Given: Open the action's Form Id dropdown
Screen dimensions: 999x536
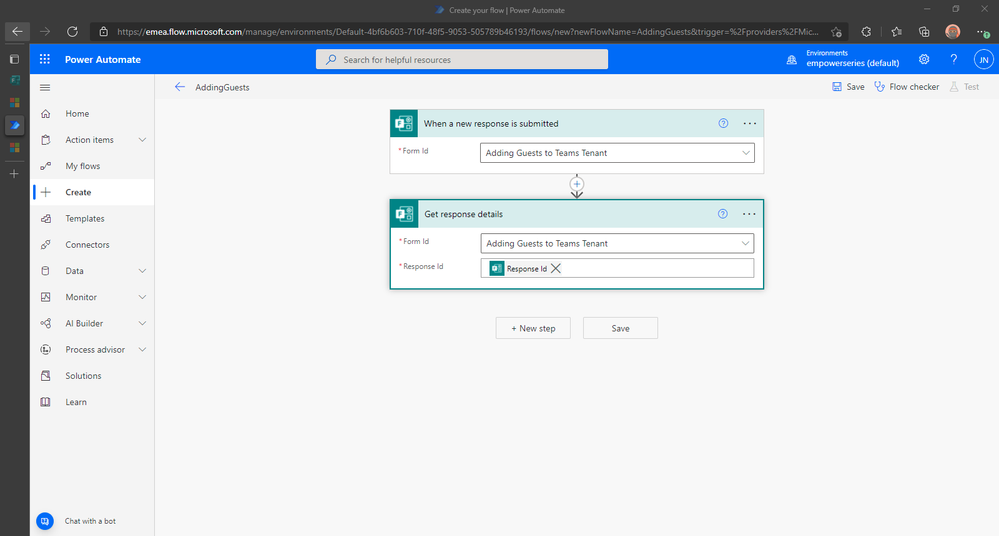Looking at the screenshot, I should pos(617,243).
